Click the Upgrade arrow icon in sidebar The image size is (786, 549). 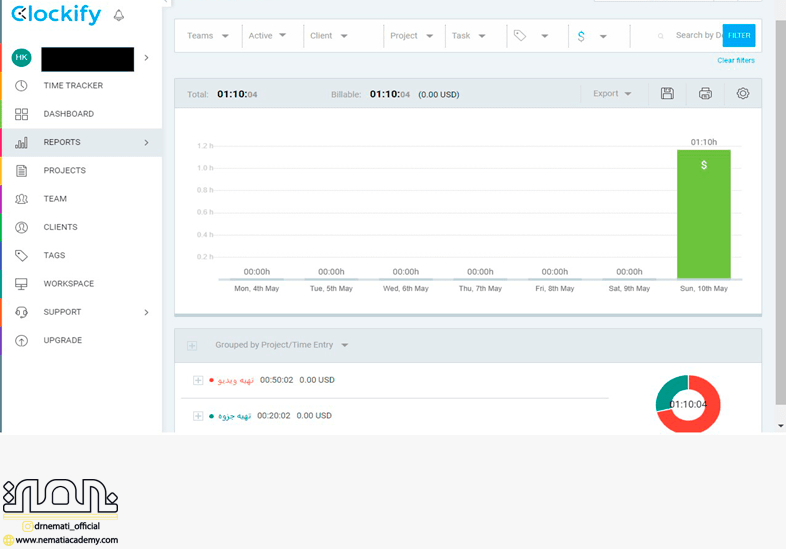(x=21, y=341)
